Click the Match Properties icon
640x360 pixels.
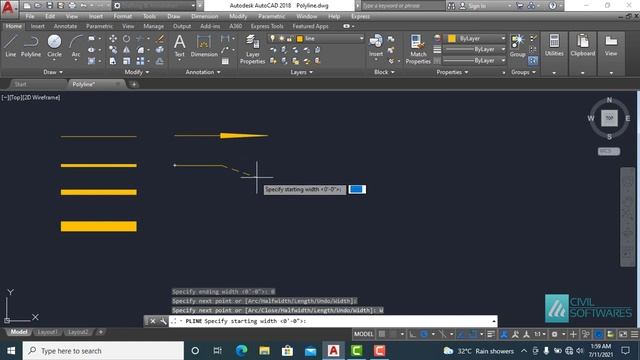click(418, 49)
